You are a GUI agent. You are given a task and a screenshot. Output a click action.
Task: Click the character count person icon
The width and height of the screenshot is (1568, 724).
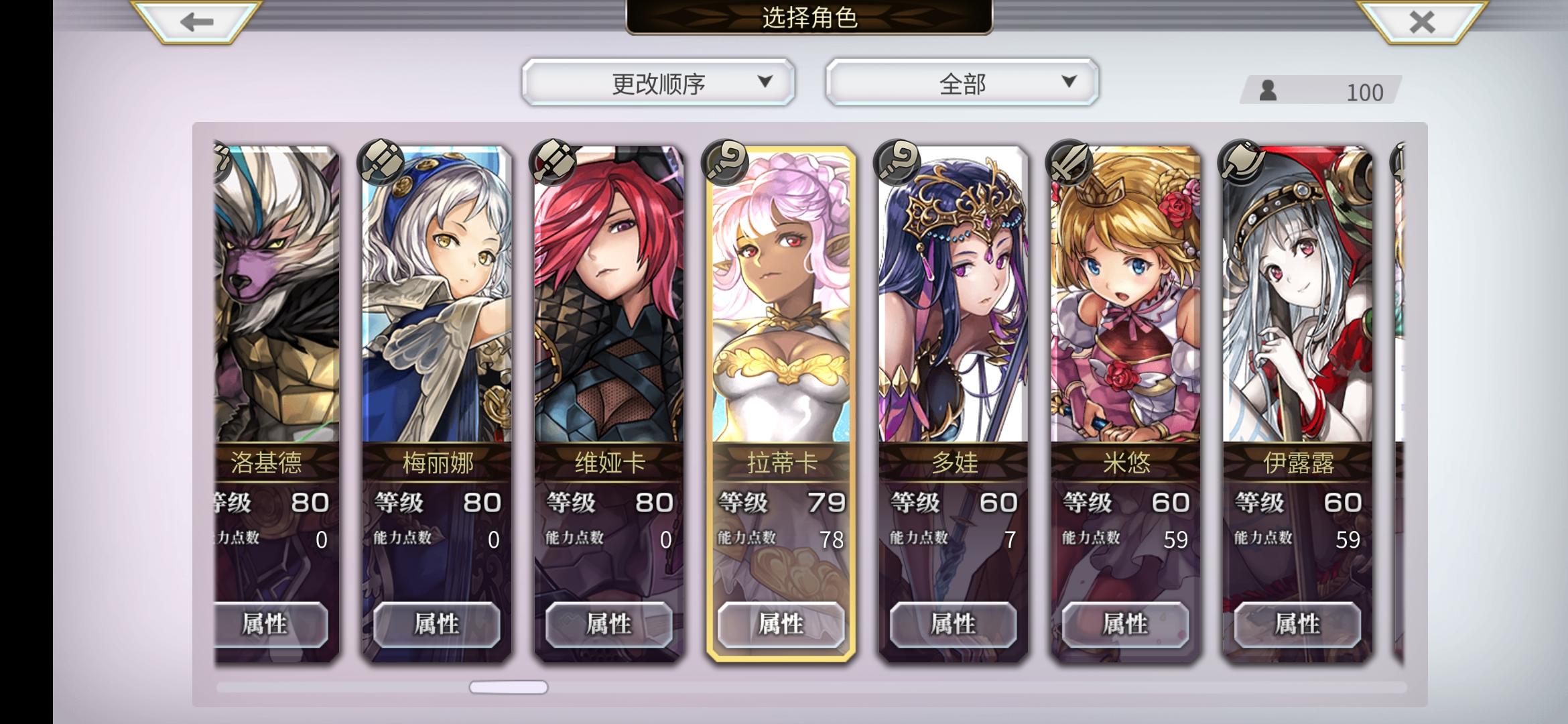tap(1268, 90)
